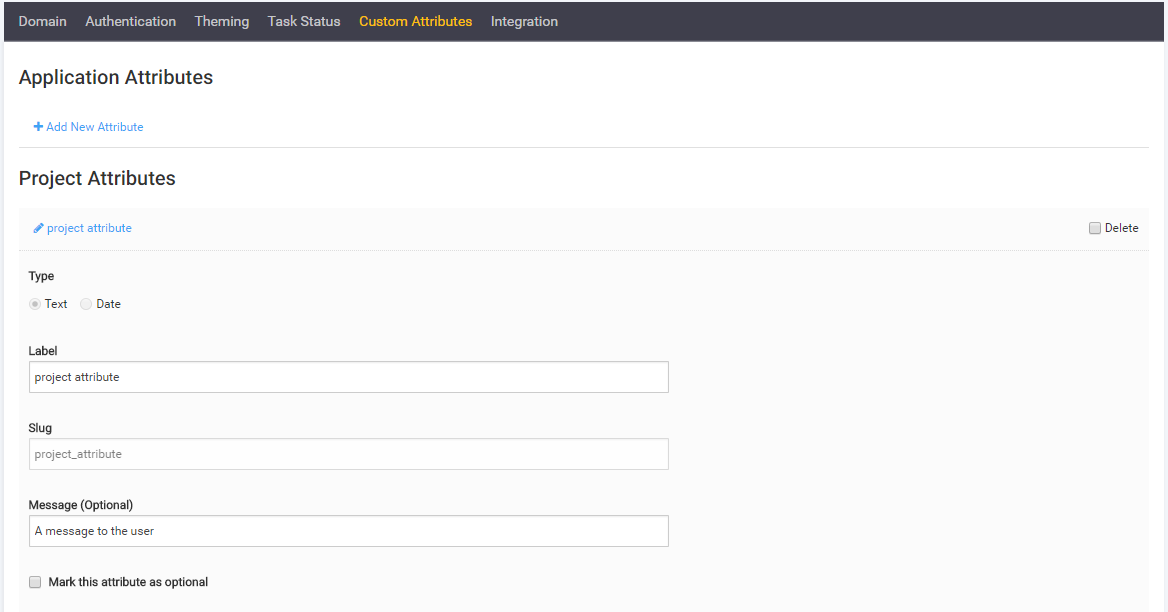Viewport: 1168px width, 612px height.
Task: Switch to the Authentication tab
Action: click(130, 21)
